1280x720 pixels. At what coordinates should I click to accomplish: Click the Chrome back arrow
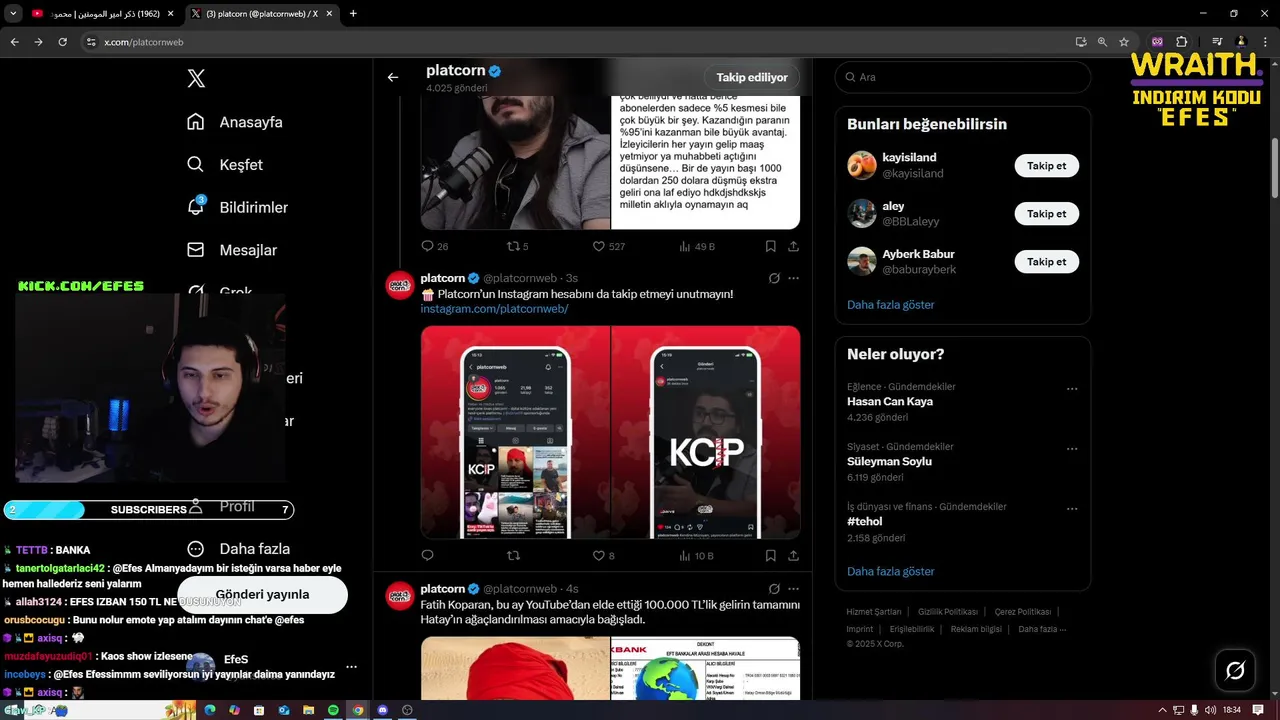point(14,42)
